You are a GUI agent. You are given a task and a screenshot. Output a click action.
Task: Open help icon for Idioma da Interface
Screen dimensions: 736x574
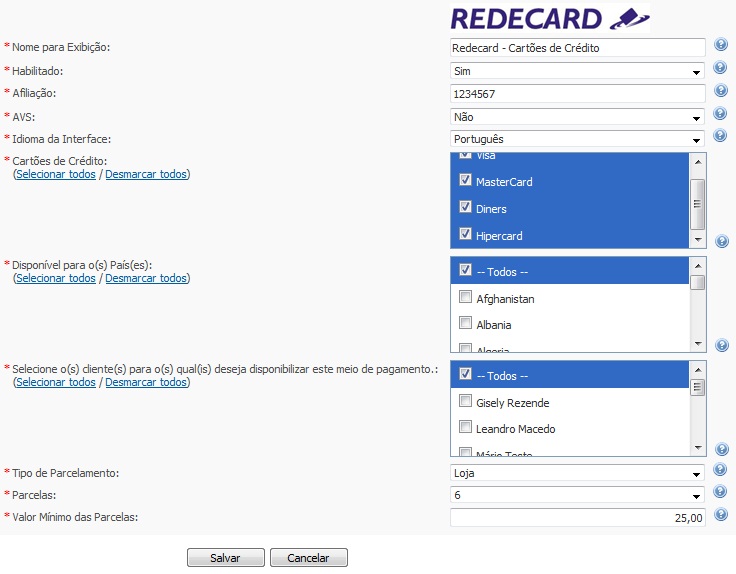pyautogui.click(x=720, y=135)
